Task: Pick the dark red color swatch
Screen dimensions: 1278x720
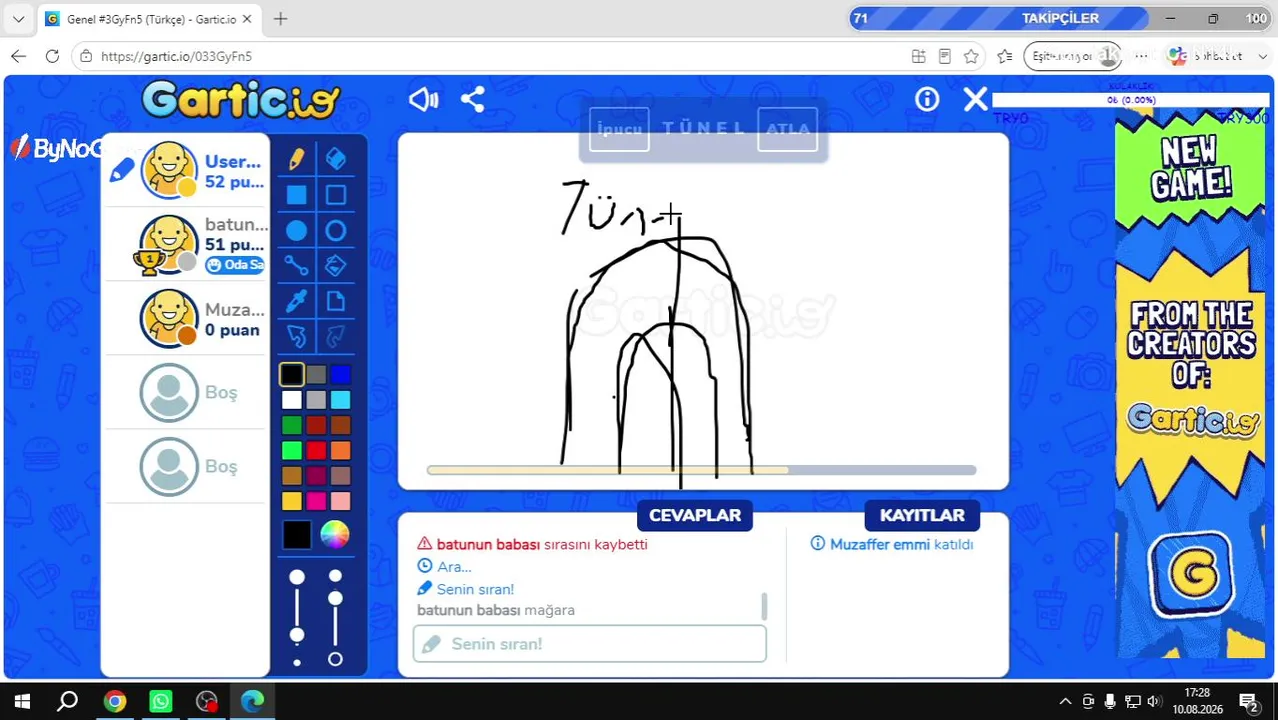Action: click(x=316, y=425)
